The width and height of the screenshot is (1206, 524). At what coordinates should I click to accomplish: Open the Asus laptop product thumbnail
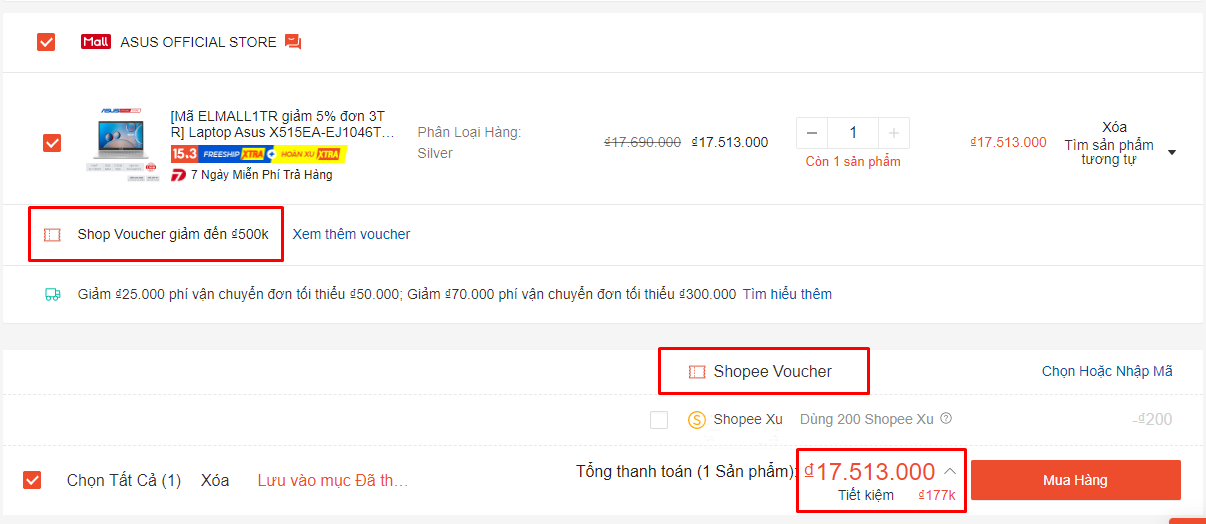[120, 143]
